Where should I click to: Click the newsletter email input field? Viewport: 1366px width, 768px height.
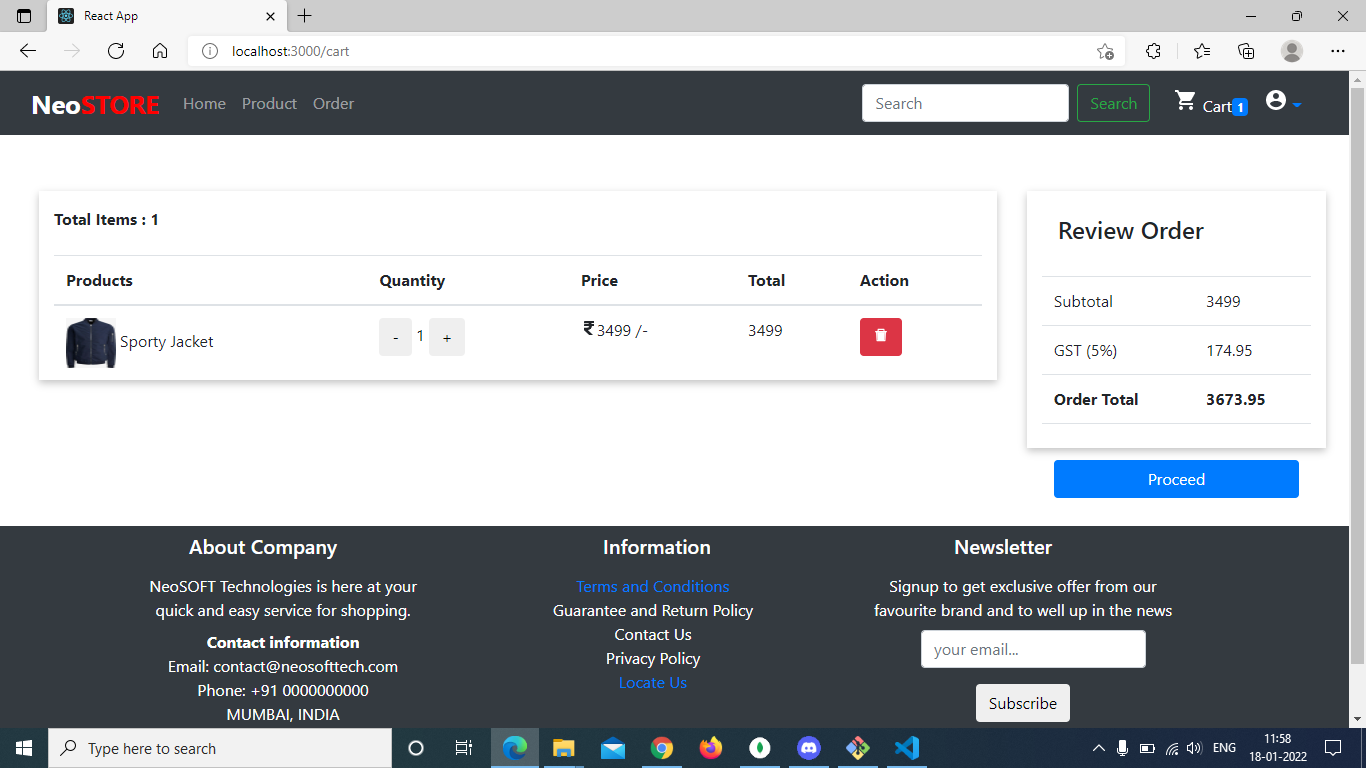click(x=1033, y=649)
